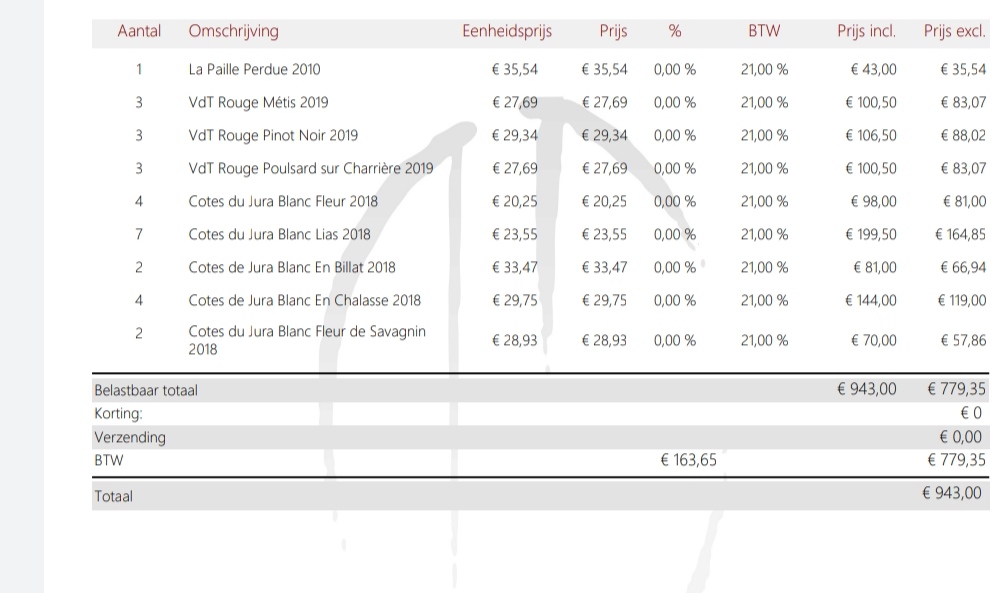Select VdT Rouge Pinot Noir 2019 row
This screenshot has height=593, width=1003.
273,135
